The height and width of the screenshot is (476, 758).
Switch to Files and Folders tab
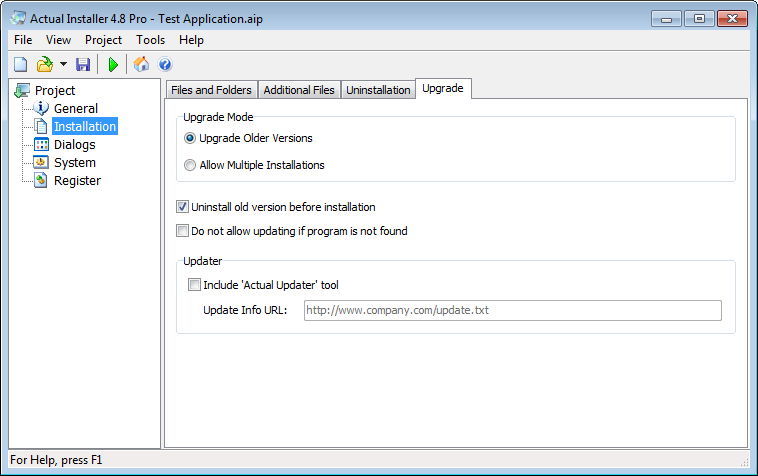click(x=211, y=90)
